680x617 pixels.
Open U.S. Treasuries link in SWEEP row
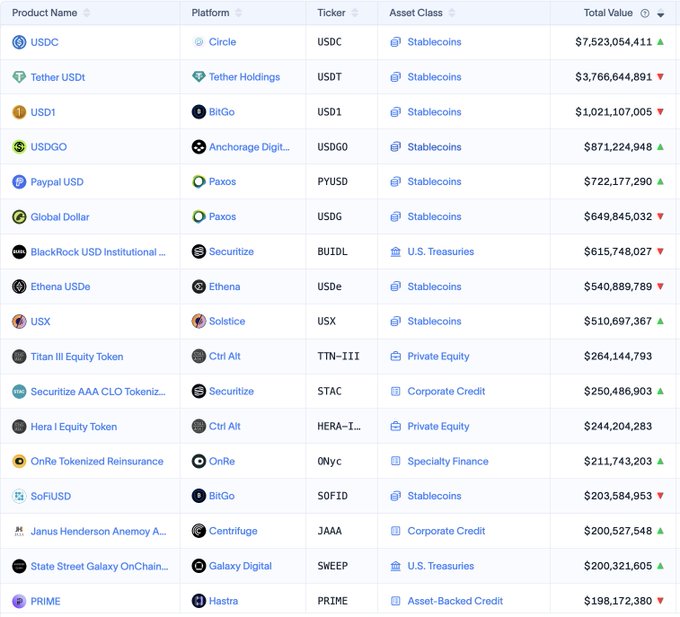(x=441, y=566)
